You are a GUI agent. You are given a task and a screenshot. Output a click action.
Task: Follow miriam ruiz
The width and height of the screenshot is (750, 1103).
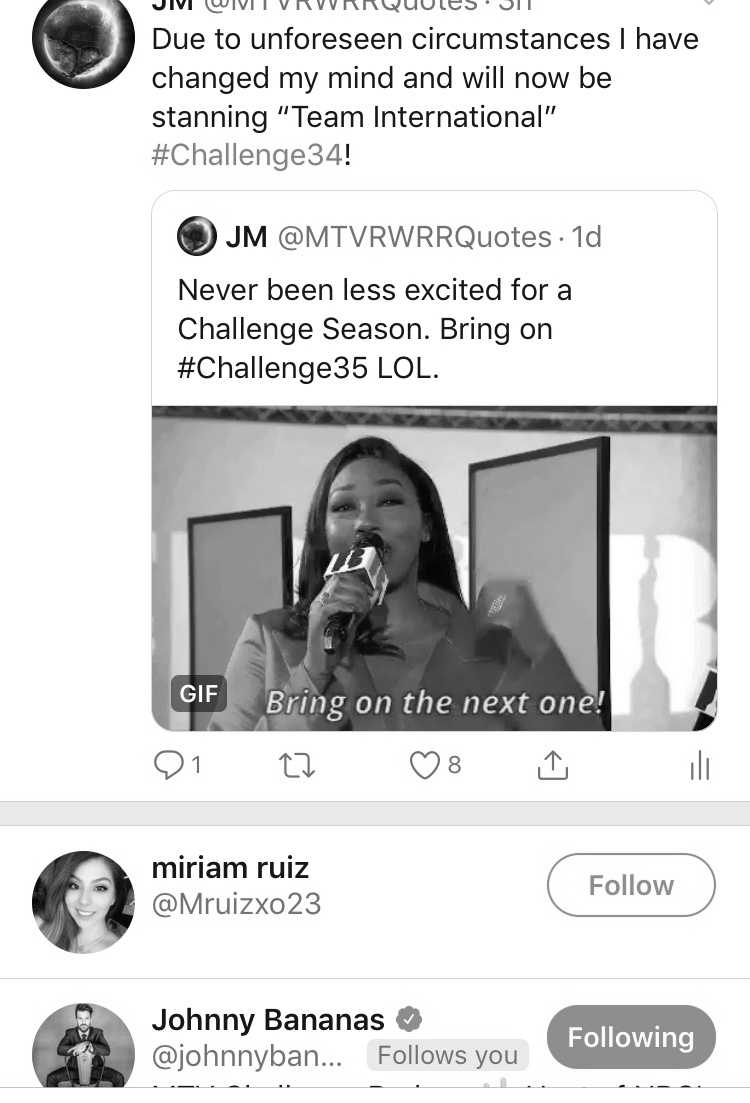[631, 885]
